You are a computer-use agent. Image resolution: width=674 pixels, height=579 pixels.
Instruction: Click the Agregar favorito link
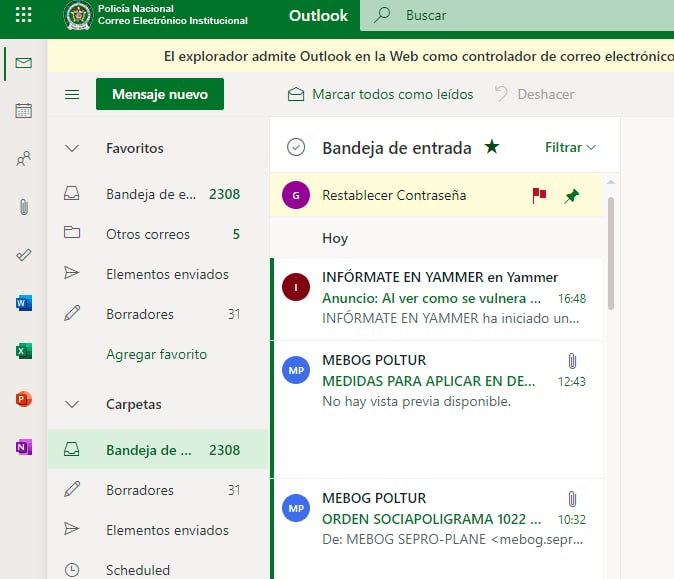(156, 354)
